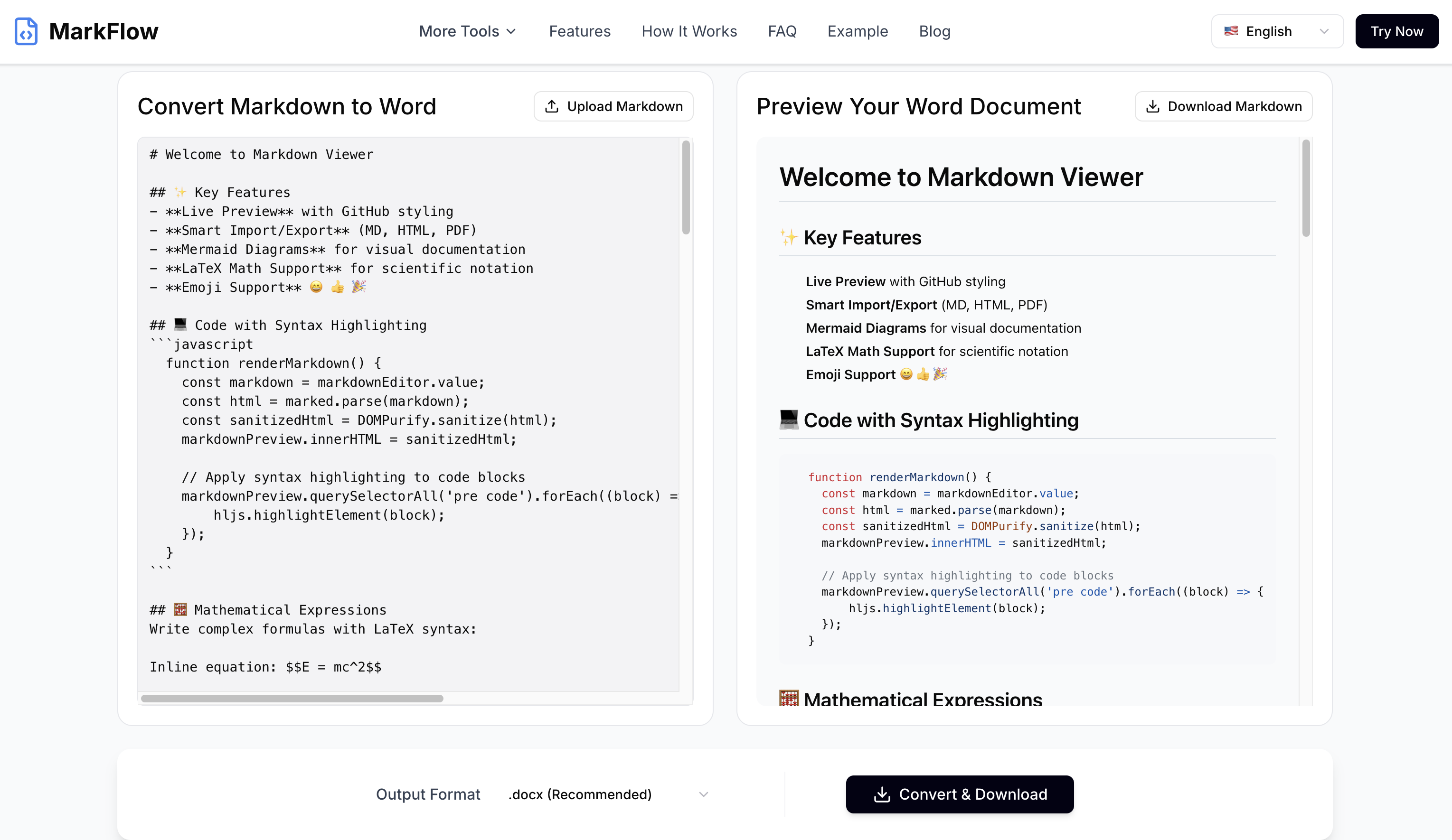Open the Output Format .docx dropdown

tap(607, 794)
